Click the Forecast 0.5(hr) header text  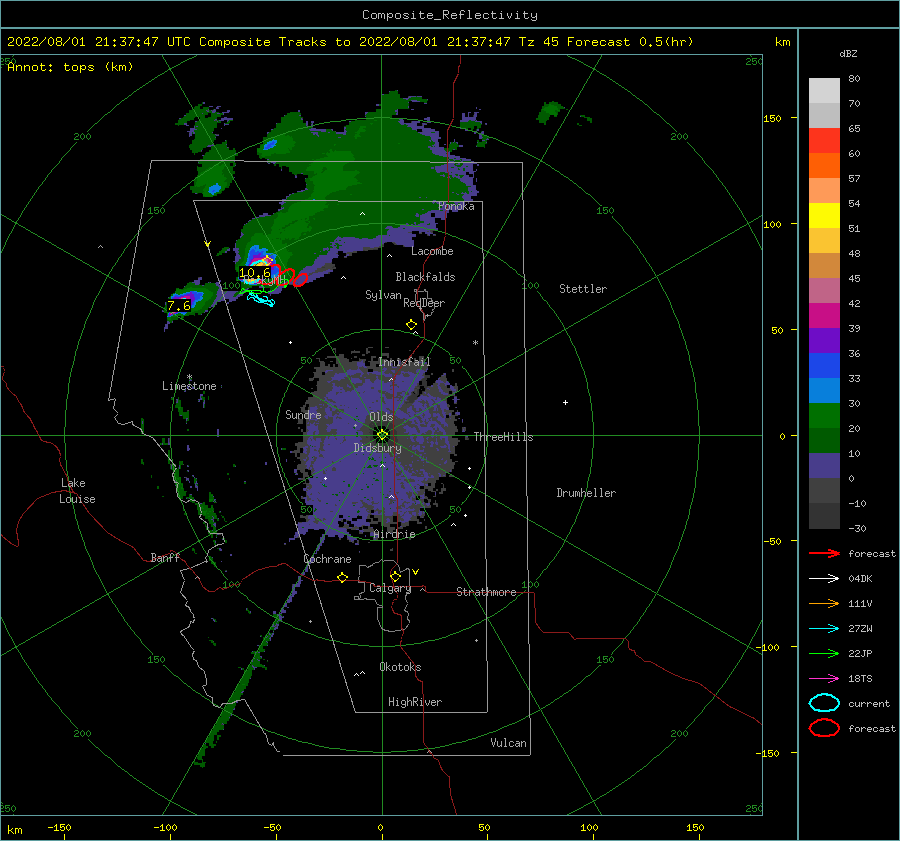pyautogui.click(x=630, y=42)
